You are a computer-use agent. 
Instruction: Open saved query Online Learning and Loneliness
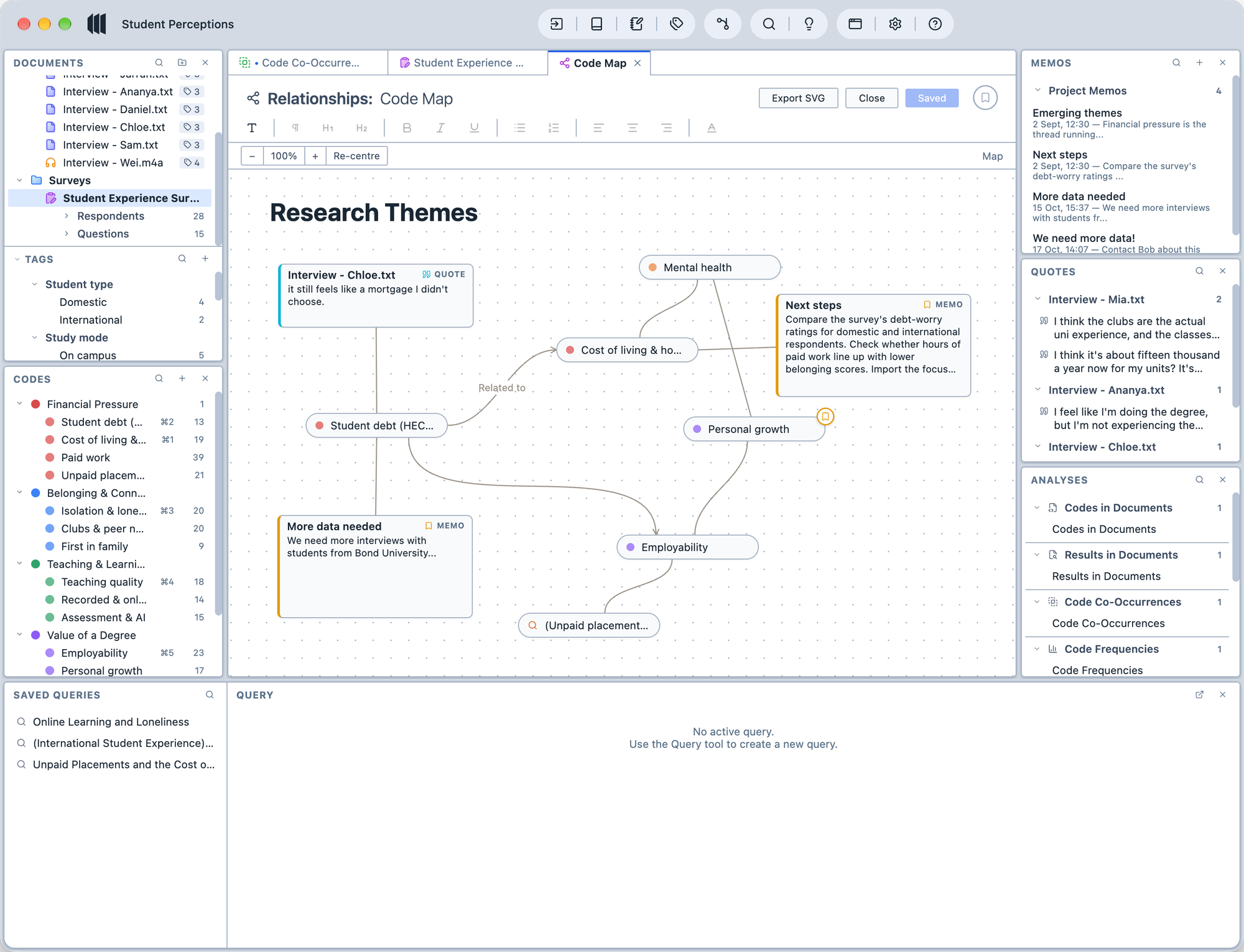111,721
